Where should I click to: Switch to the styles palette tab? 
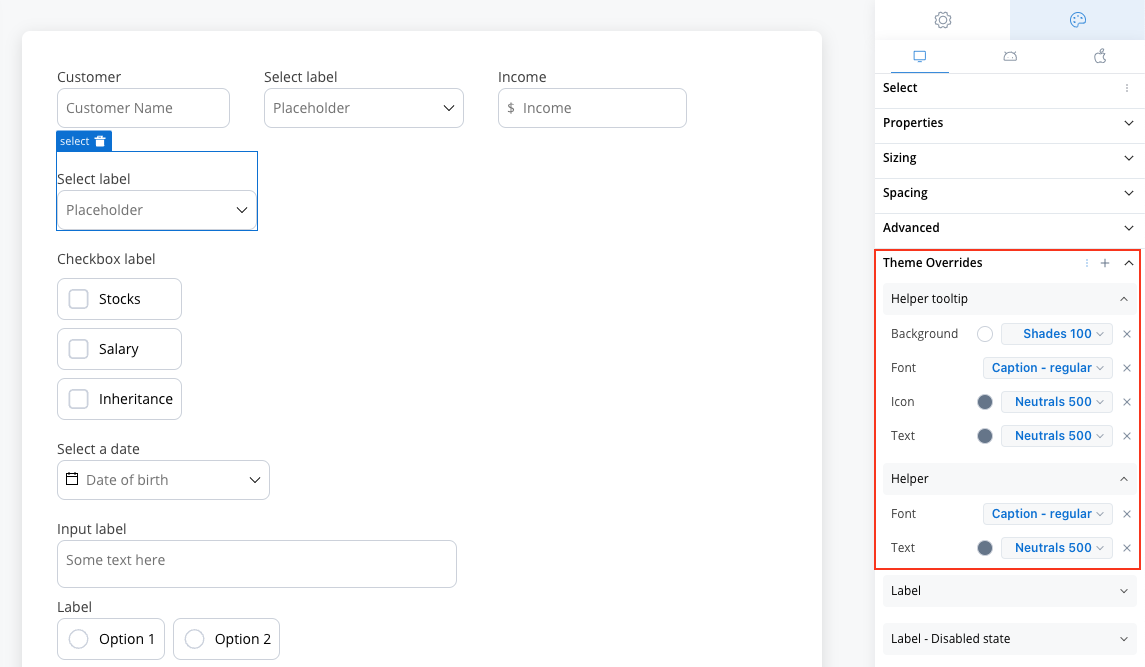coord(1078,20)
